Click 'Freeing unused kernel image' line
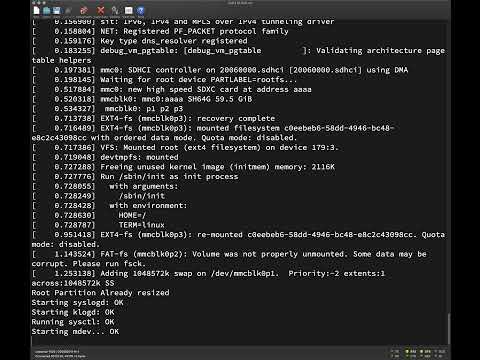 pyautogui.click(x=183, y=167)
